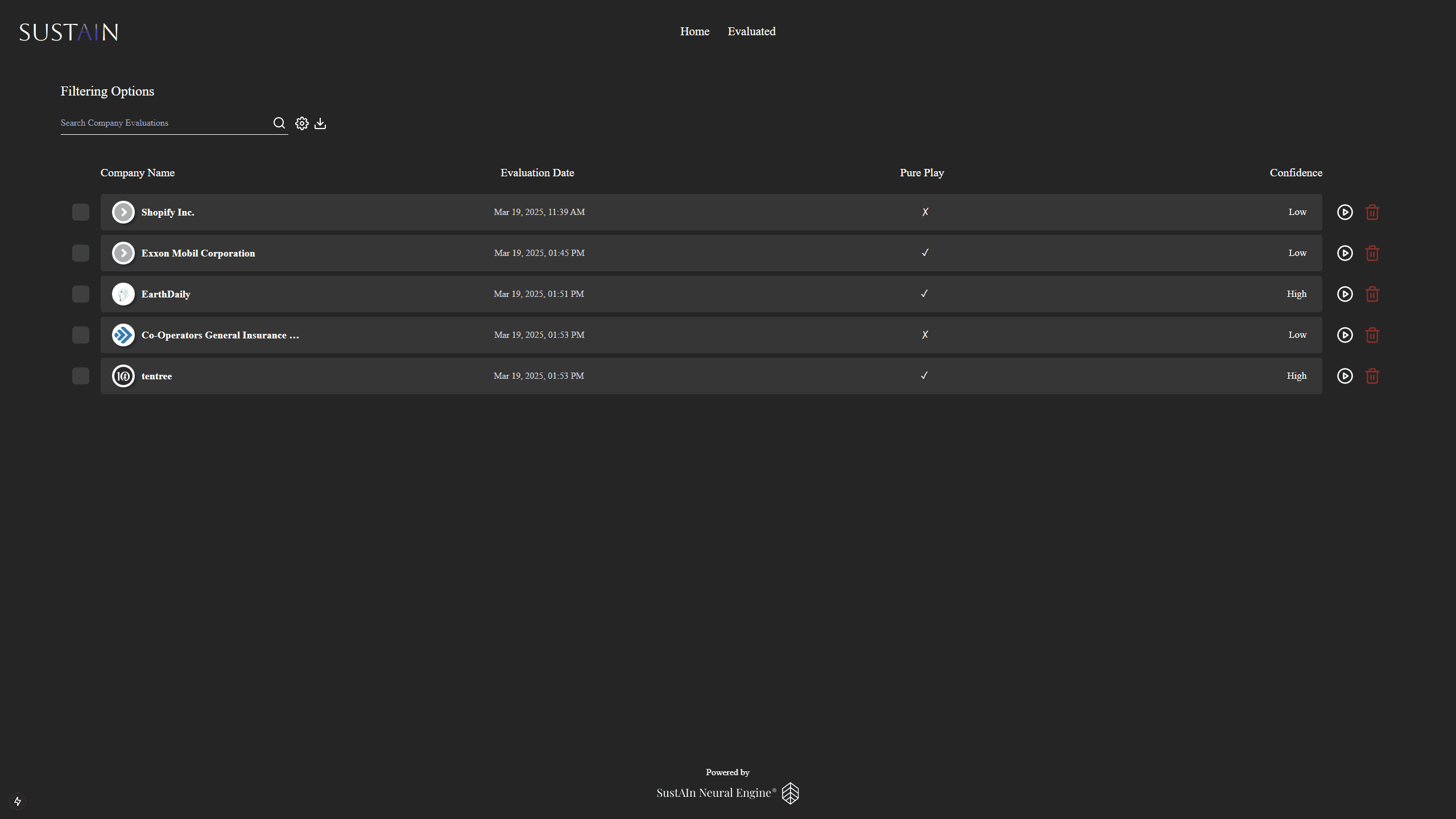
Task: Click the download evaluations icon
Action: [320, 123]
